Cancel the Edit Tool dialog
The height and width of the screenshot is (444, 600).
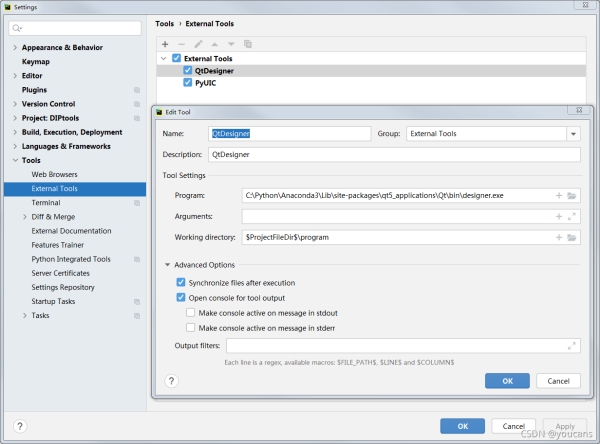tap(558, 381)
